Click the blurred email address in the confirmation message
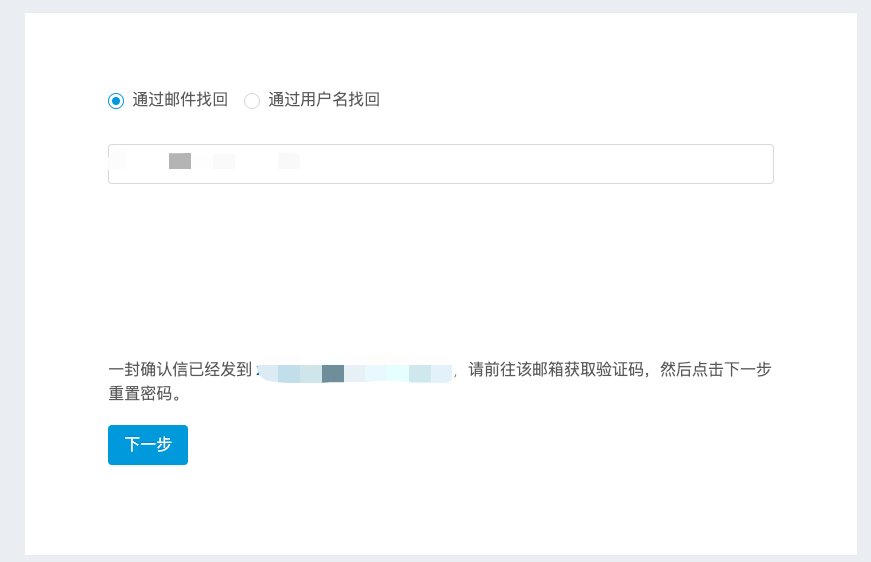Image resolution: width=871 pixels, height=562 pixels. coord(355,373)
